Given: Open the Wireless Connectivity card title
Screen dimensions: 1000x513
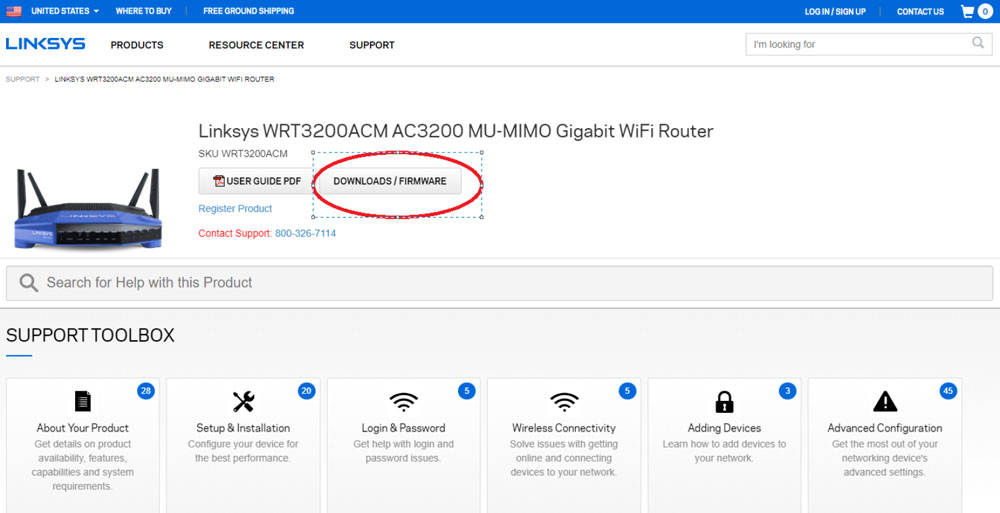Looking at the screenshot, I should point(564,428).
